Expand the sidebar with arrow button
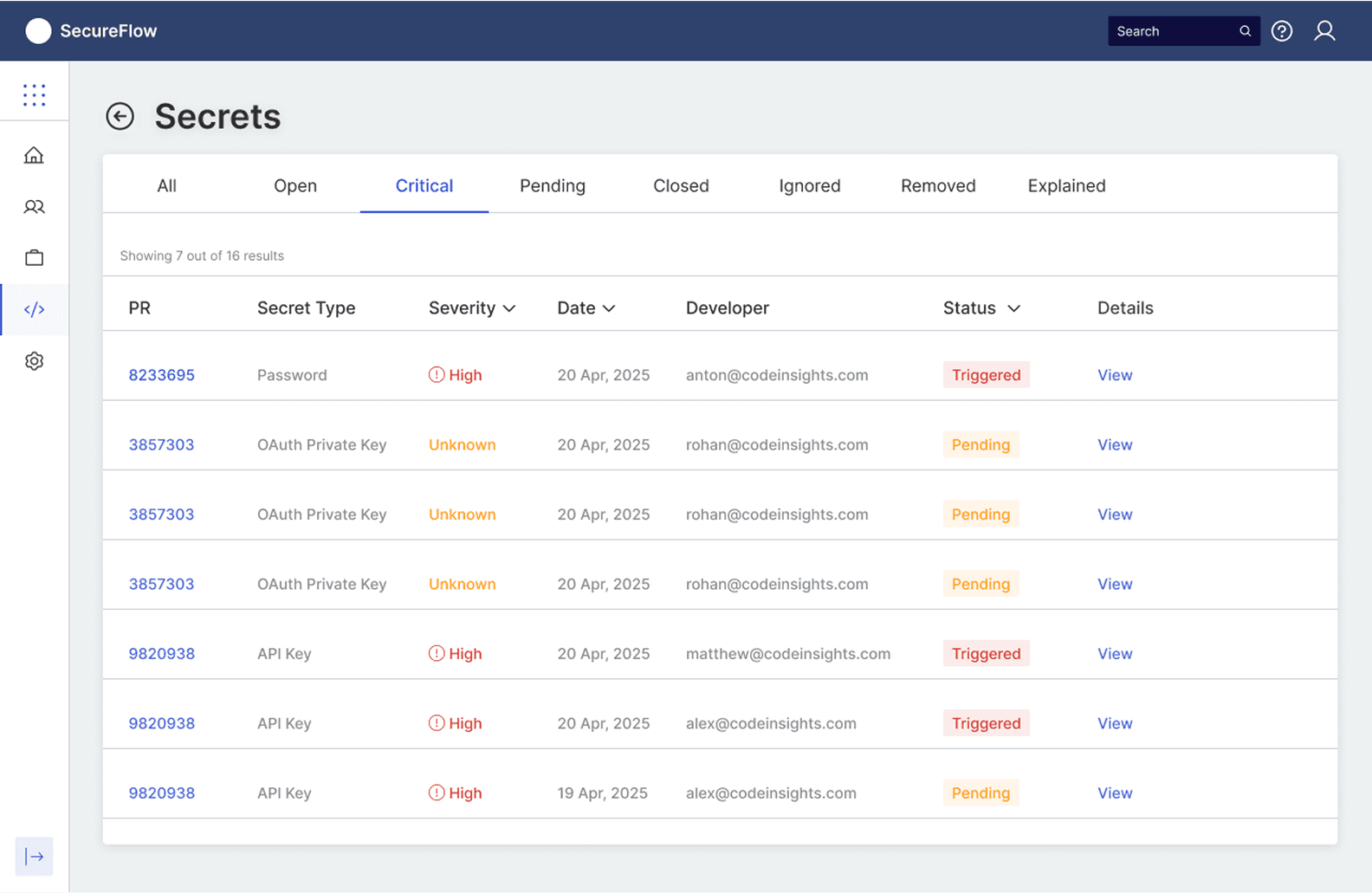The height and width of the screenshot is (893, 1372). tap(34, 857)
